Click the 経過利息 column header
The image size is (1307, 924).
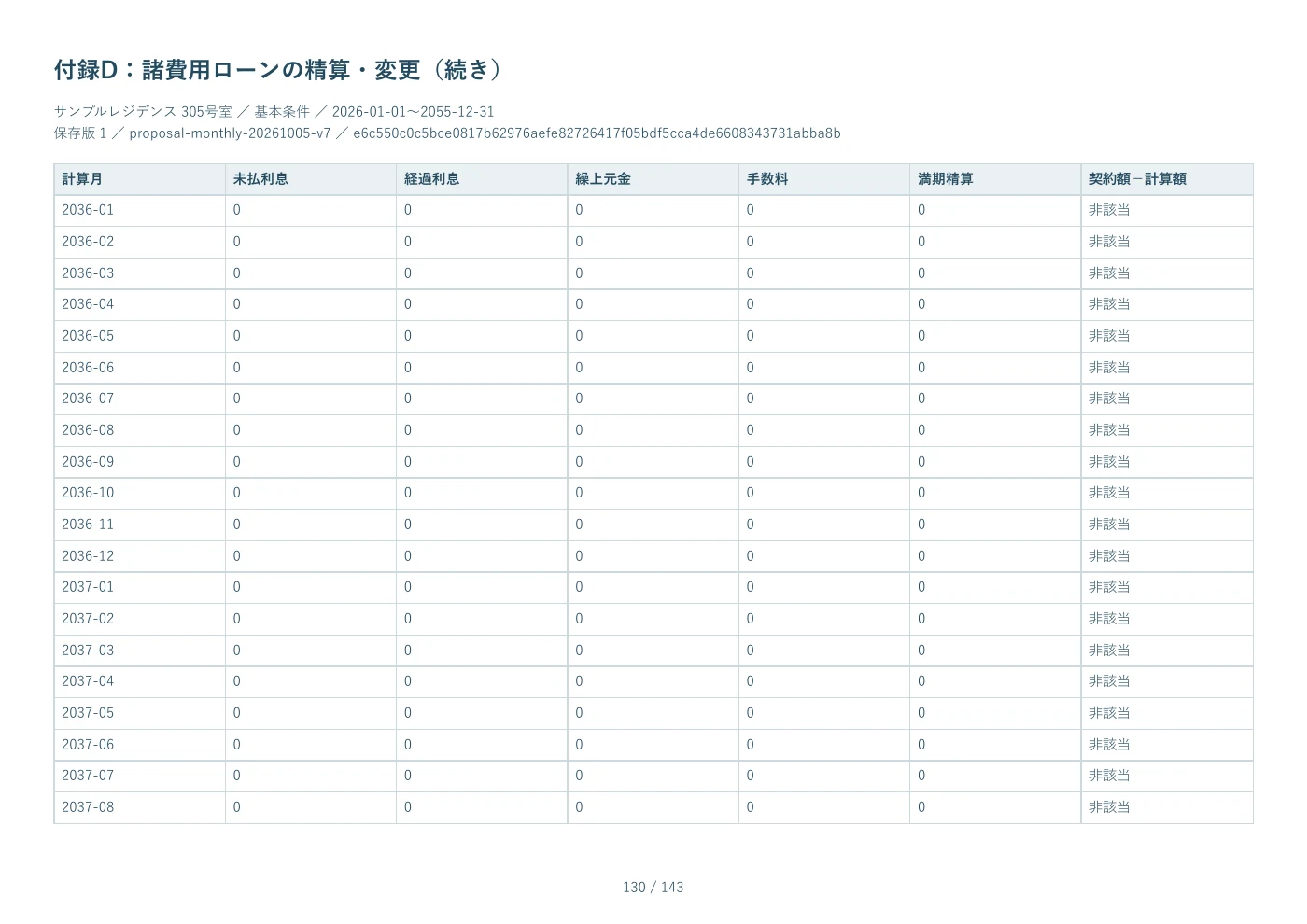(x=482, y=179)
